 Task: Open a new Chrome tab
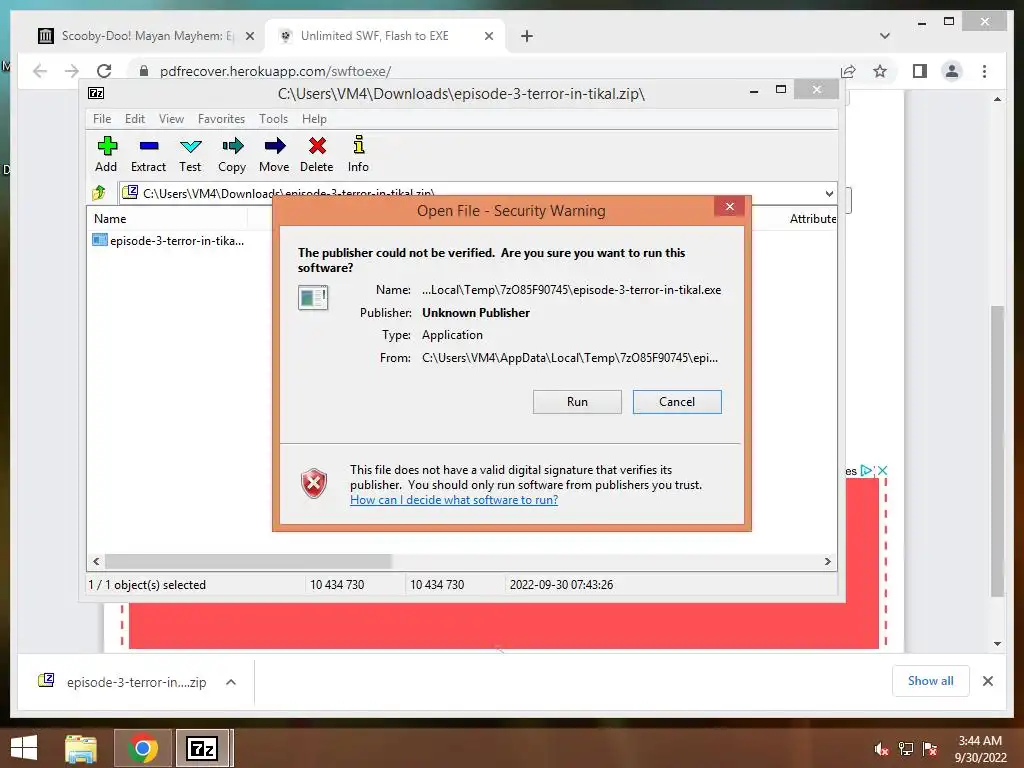[x=526, y=36]
